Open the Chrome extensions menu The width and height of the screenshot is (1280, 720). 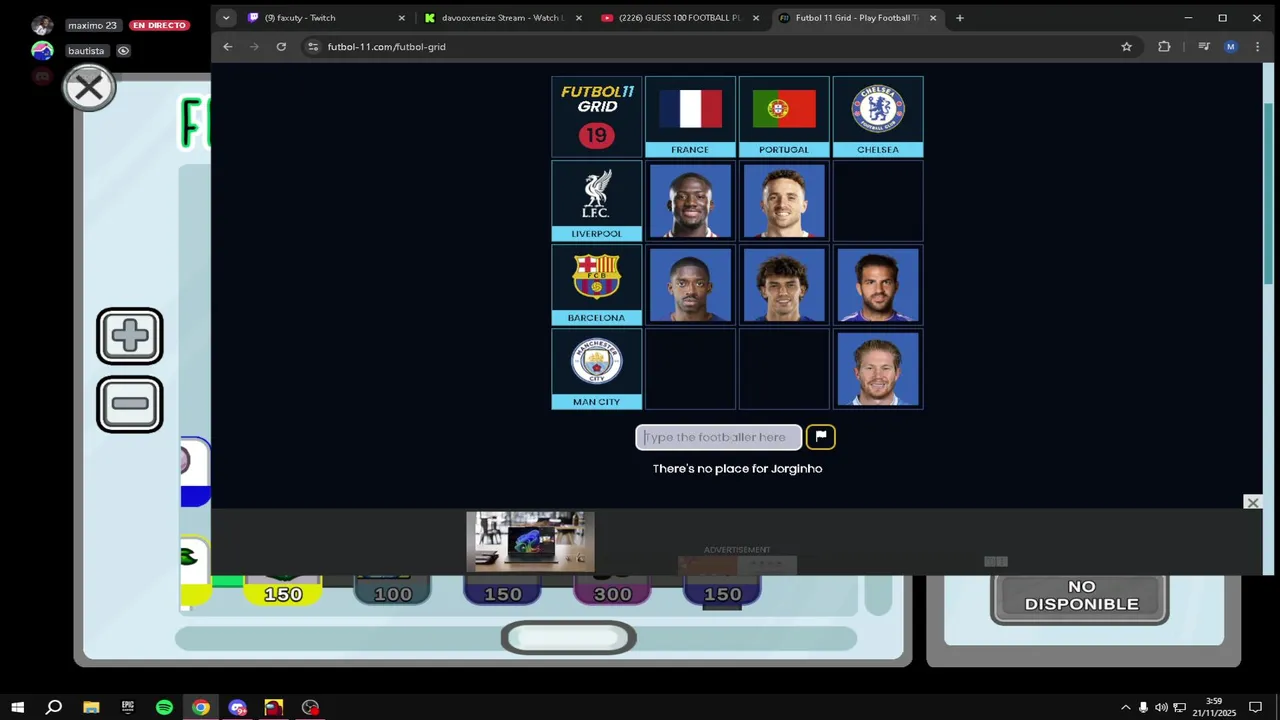click(1164, 47)
